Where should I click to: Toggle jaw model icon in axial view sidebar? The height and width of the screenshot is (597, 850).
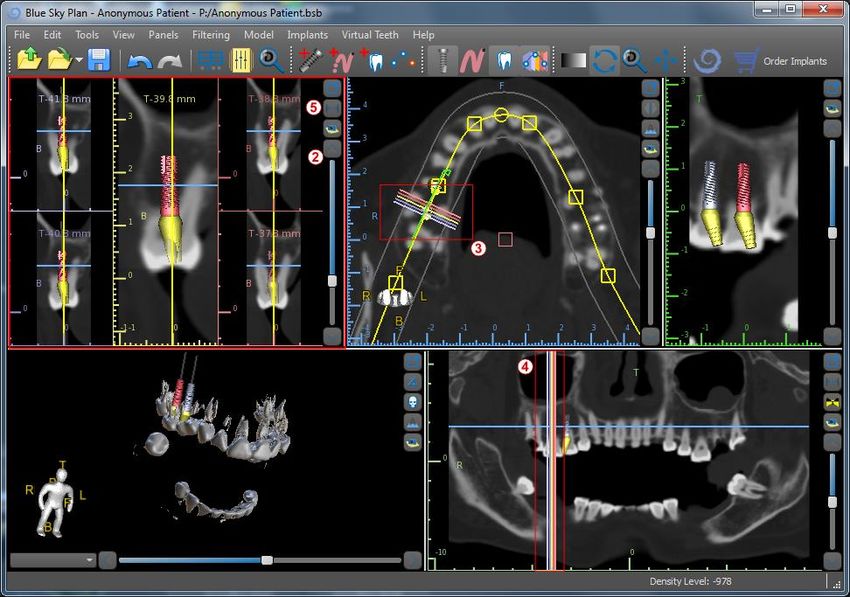tap(651, 148)
